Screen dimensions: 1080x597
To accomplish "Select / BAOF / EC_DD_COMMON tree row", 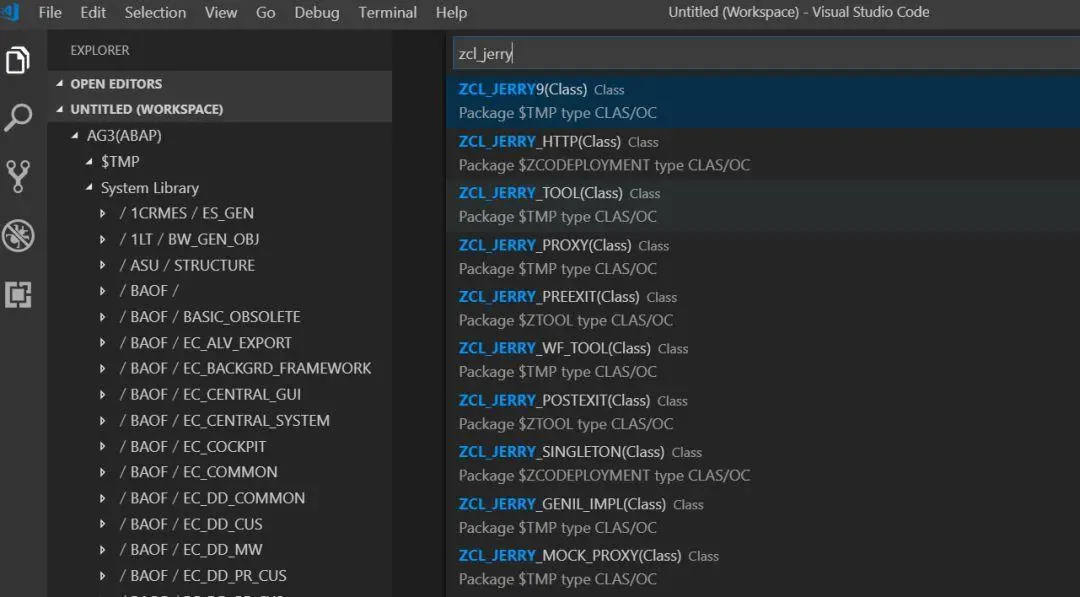I will [220, 498].
